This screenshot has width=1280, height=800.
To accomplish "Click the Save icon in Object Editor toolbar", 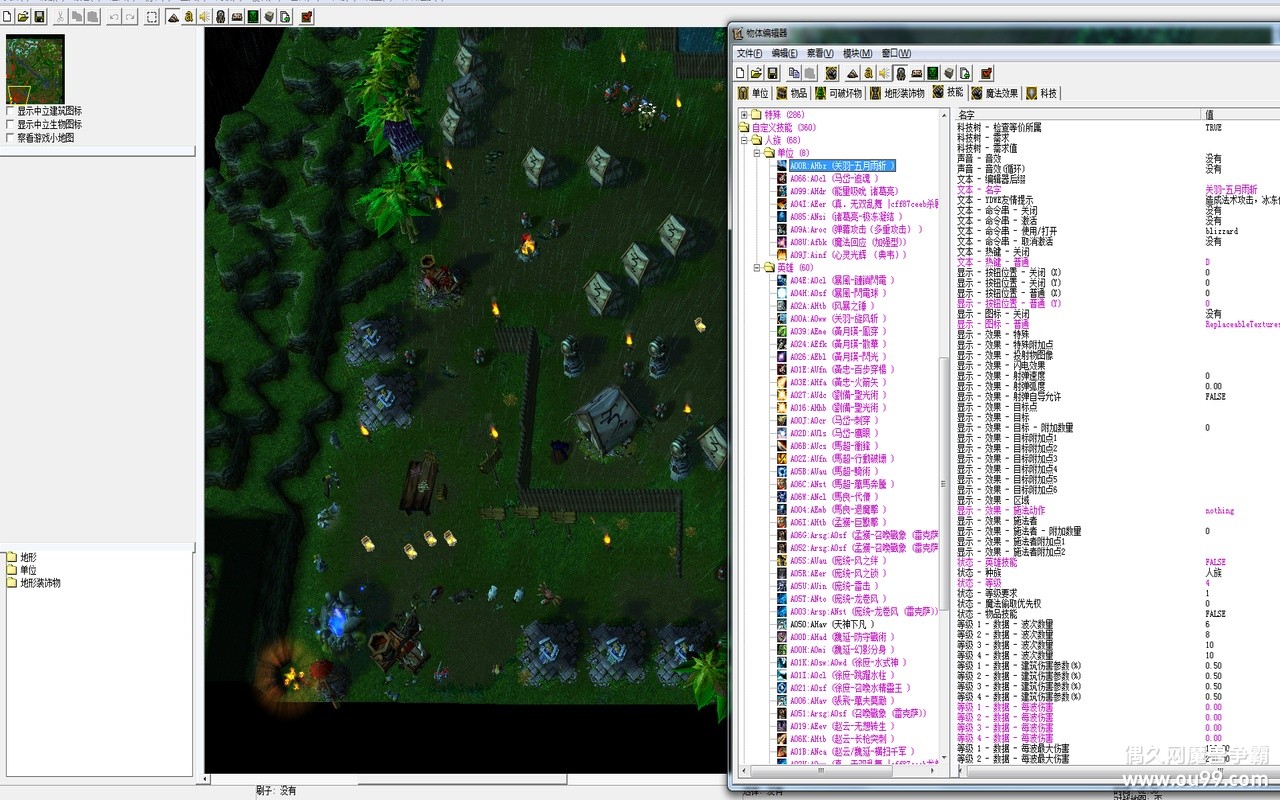I will tap(773, 73).
